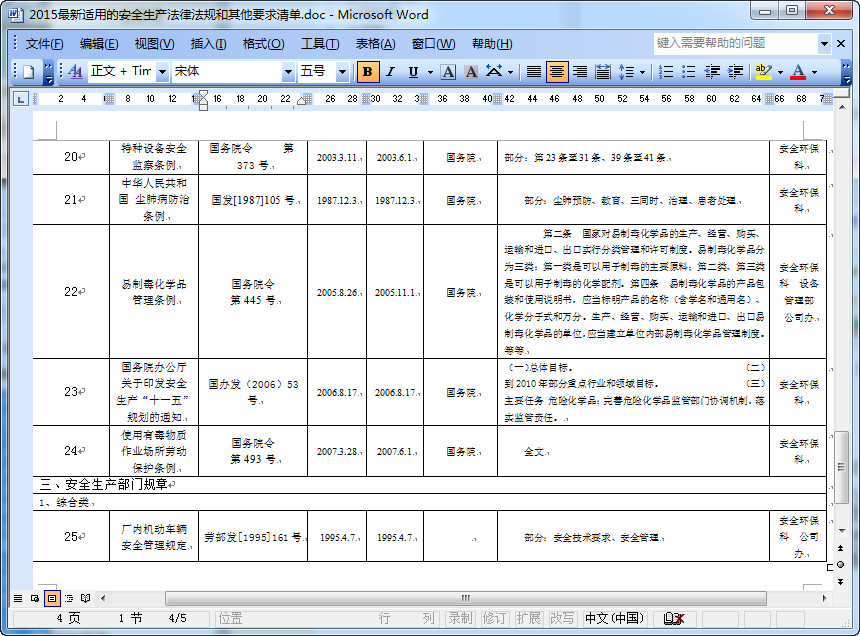Open Select Browse Object button

pyautogui.click(x=841, y=565)
